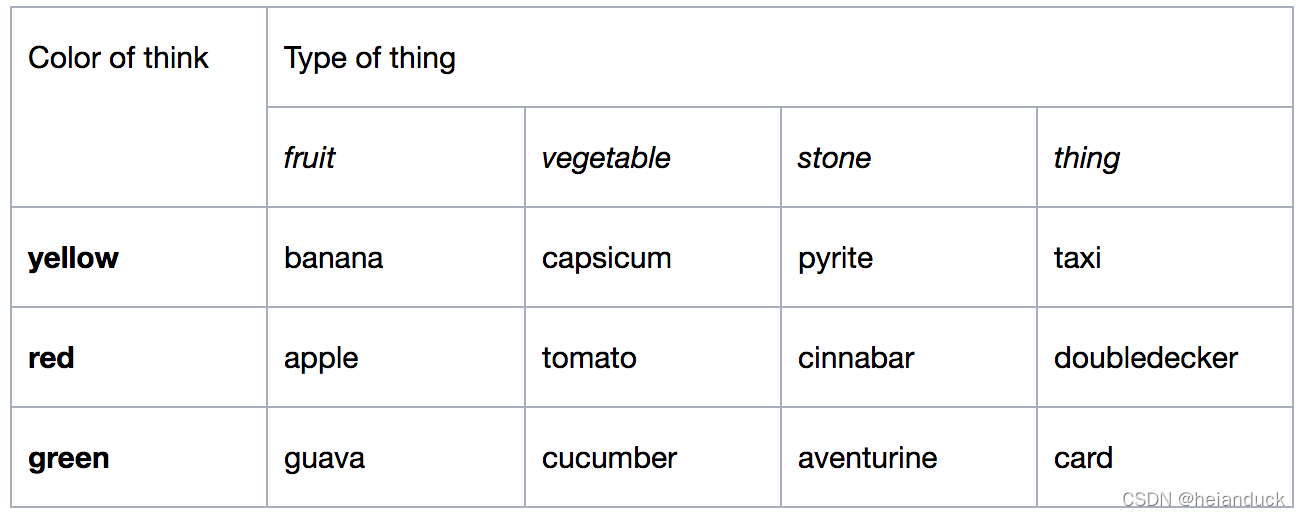Click the 'banana' cell

[x=396, y=257]
